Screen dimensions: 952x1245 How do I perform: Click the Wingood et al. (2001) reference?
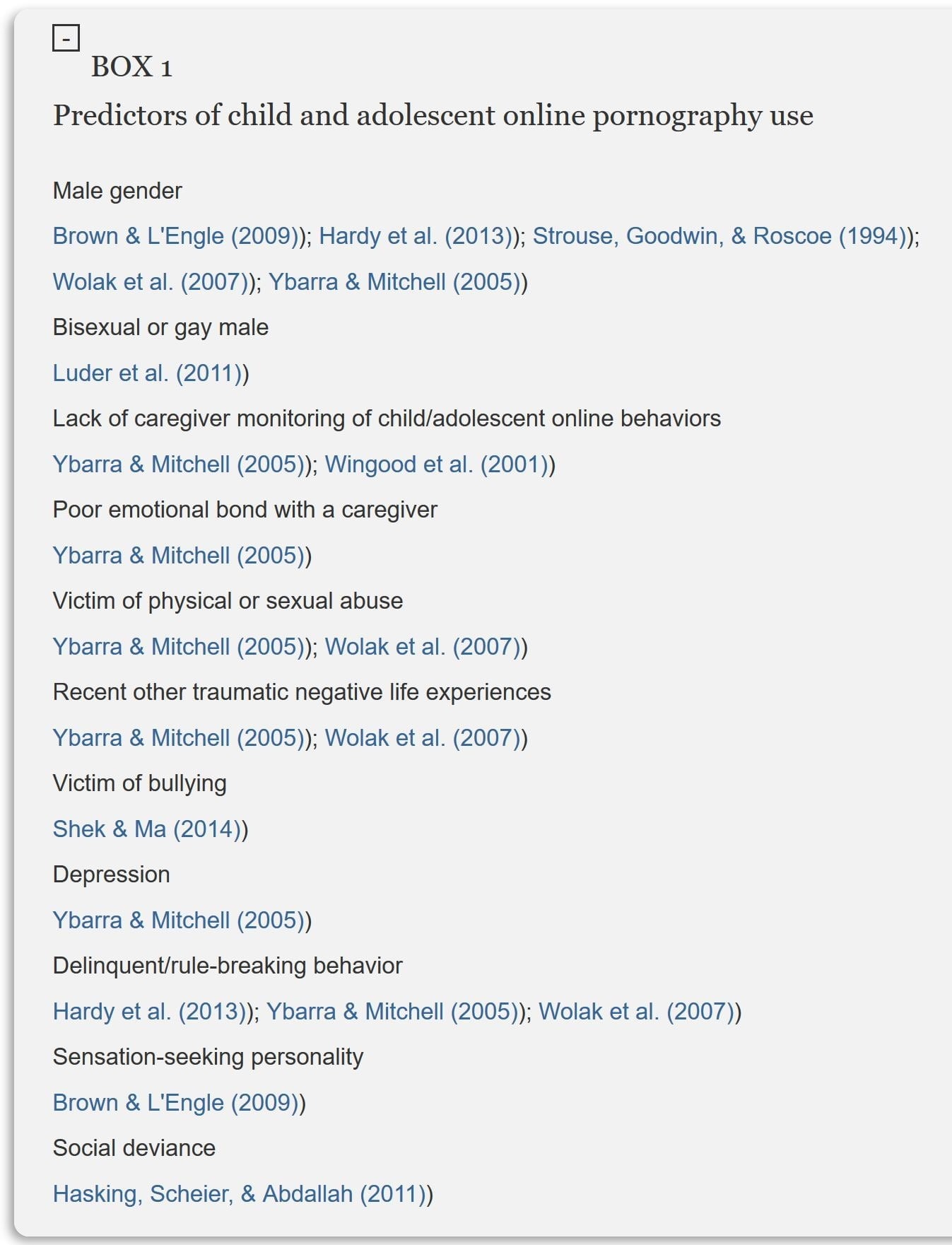[x=436, y=464]
